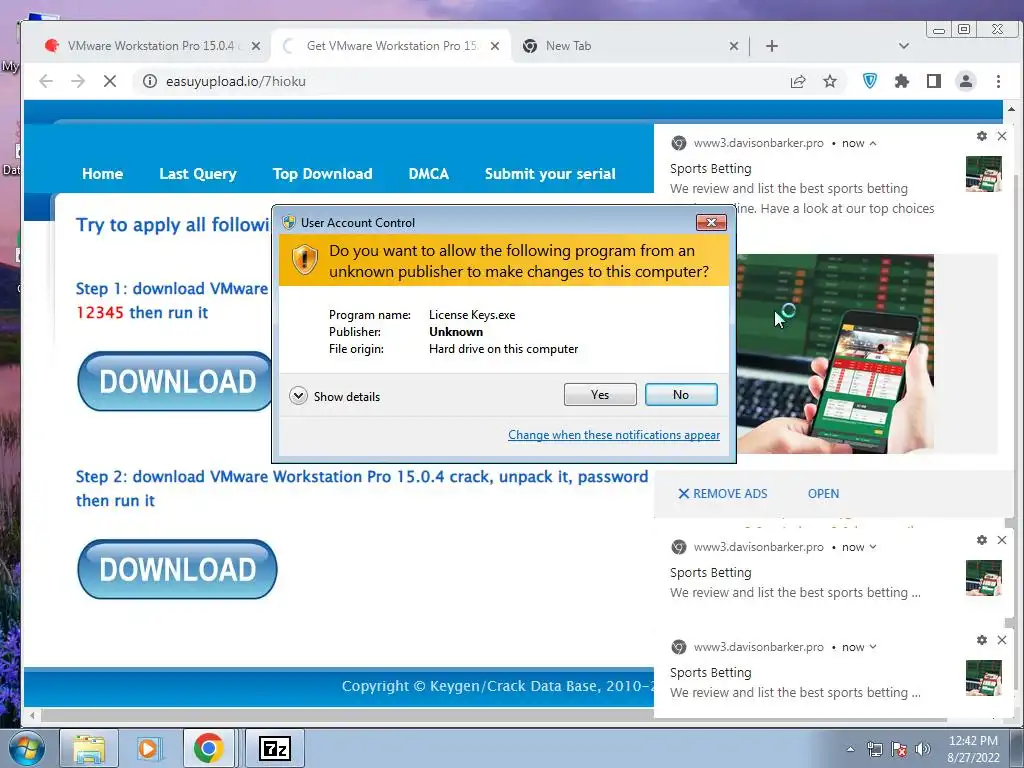Viewport: 1024px width, 768px height.
Task: Dismiss the third sports betting notification
Action: [x=1002, y=640]
